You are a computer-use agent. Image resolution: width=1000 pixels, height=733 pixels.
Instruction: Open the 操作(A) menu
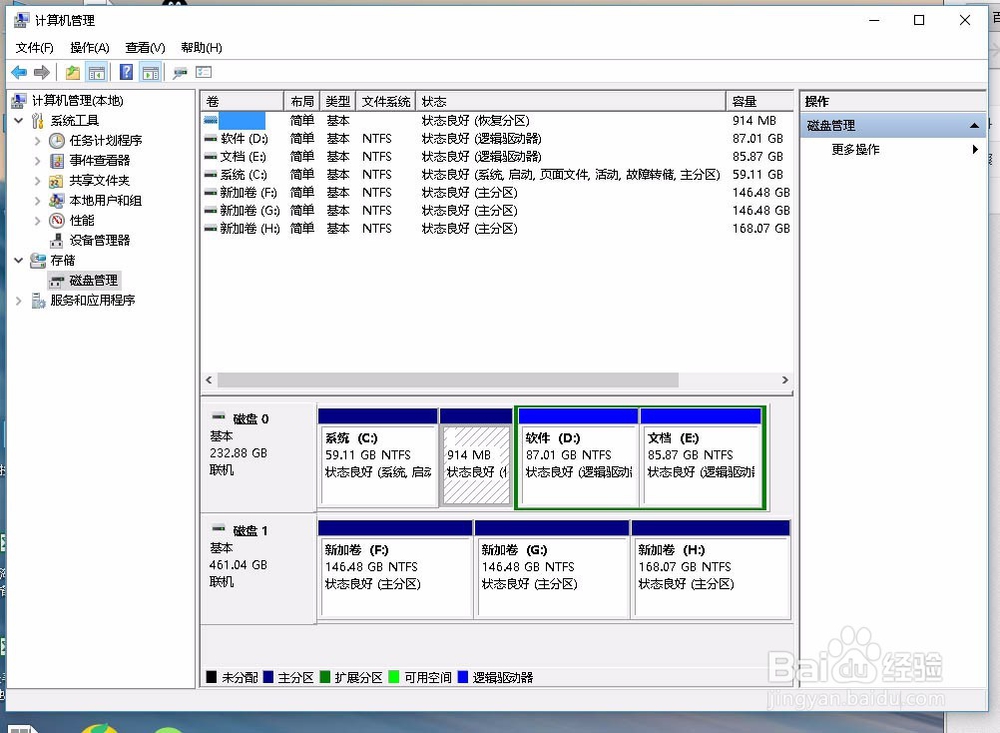pos(90,48)
